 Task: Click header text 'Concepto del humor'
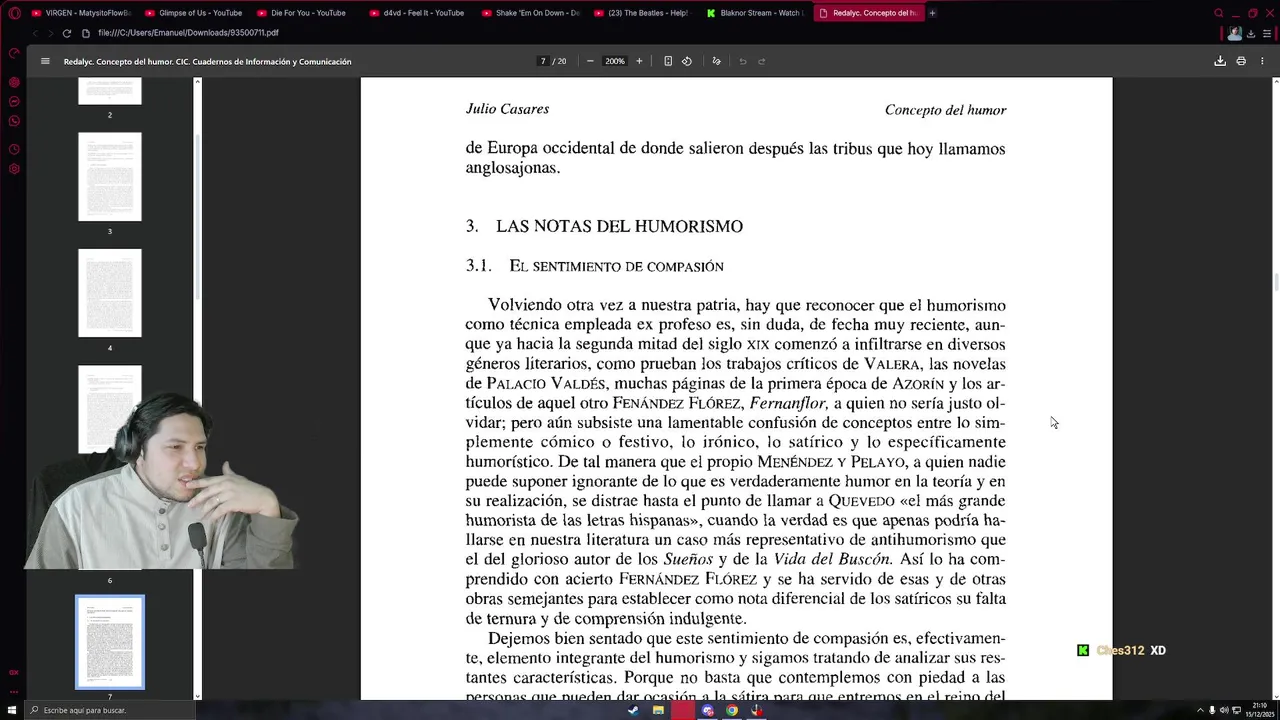click(945, 110)
